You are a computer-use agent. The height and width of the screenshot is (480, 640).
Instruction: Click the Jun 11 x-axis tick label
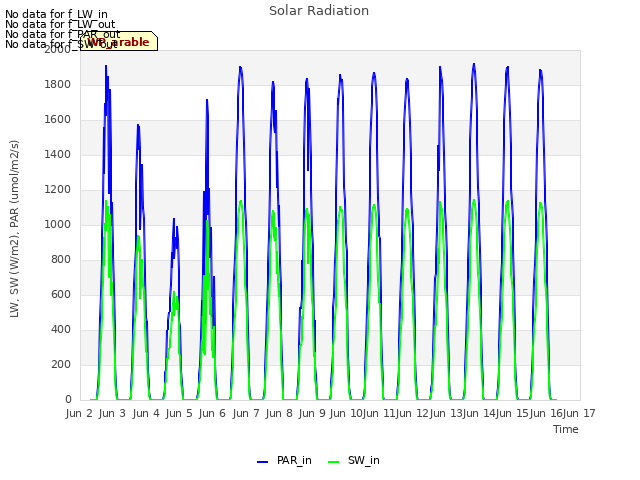pos(379,413)
